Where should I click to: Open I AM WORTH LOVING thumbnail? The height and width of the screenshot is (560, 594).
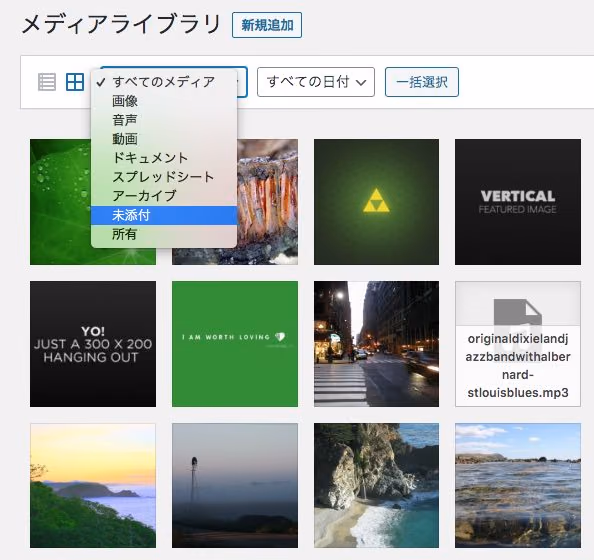235,344
